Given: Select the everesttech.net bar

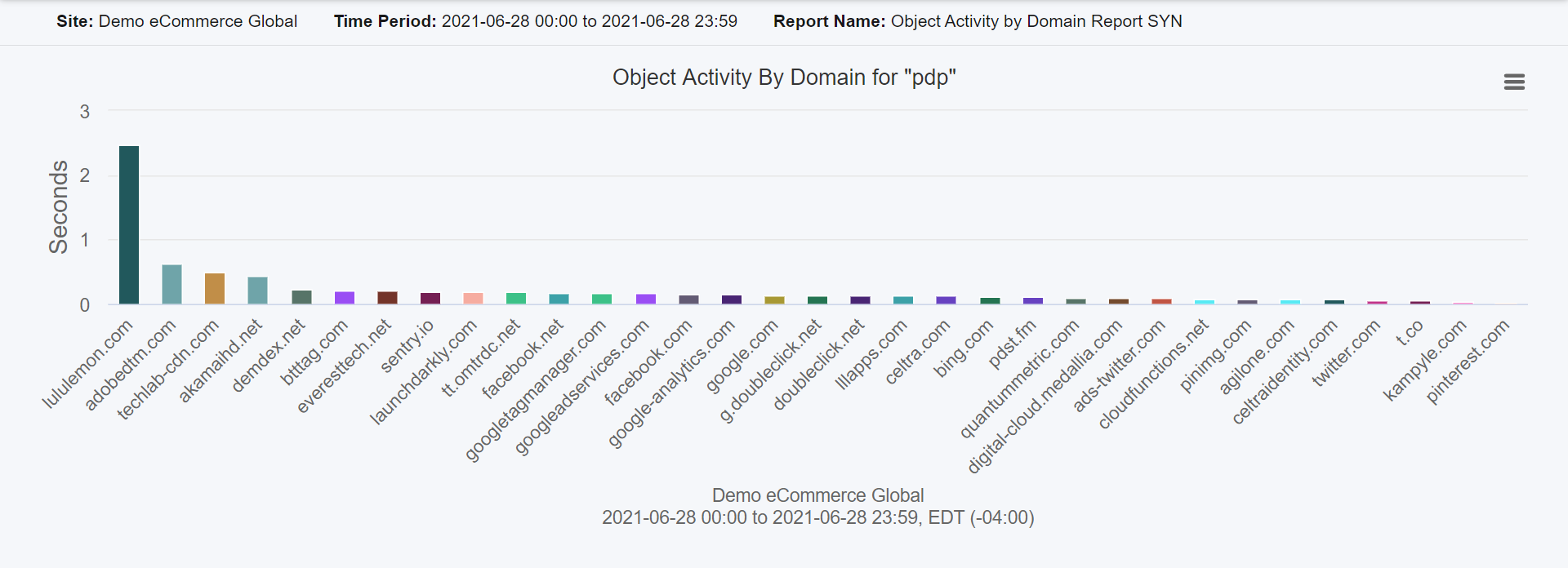Looking at the screenshot, I should pos(387,298).
